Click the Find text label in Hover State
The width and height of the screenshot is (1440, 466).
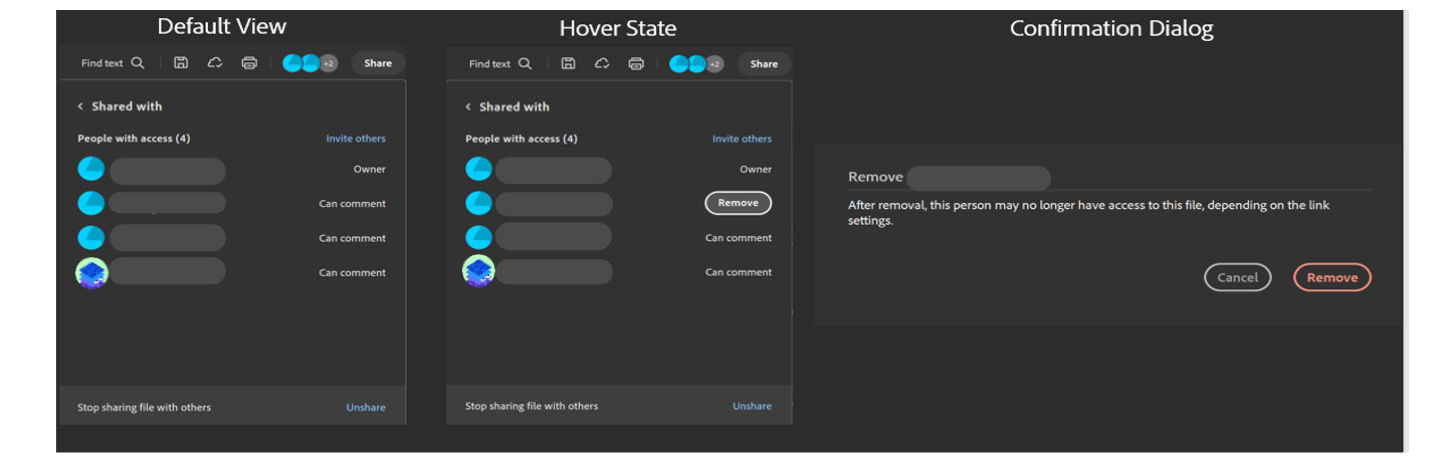(490, 64)
